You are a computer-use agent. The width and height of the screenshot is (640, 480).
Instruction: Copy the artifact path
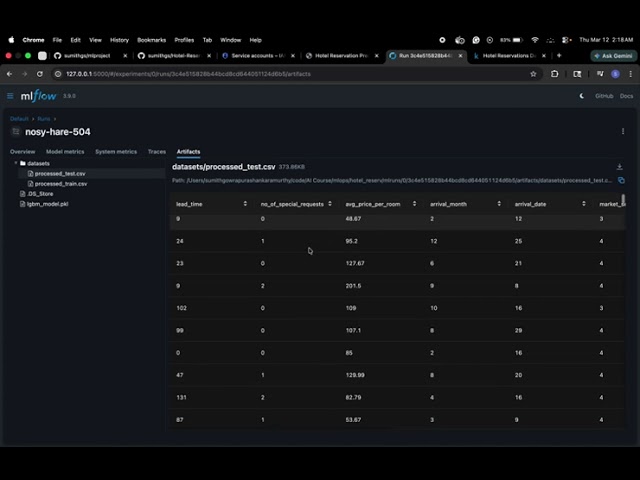[621, 180]
